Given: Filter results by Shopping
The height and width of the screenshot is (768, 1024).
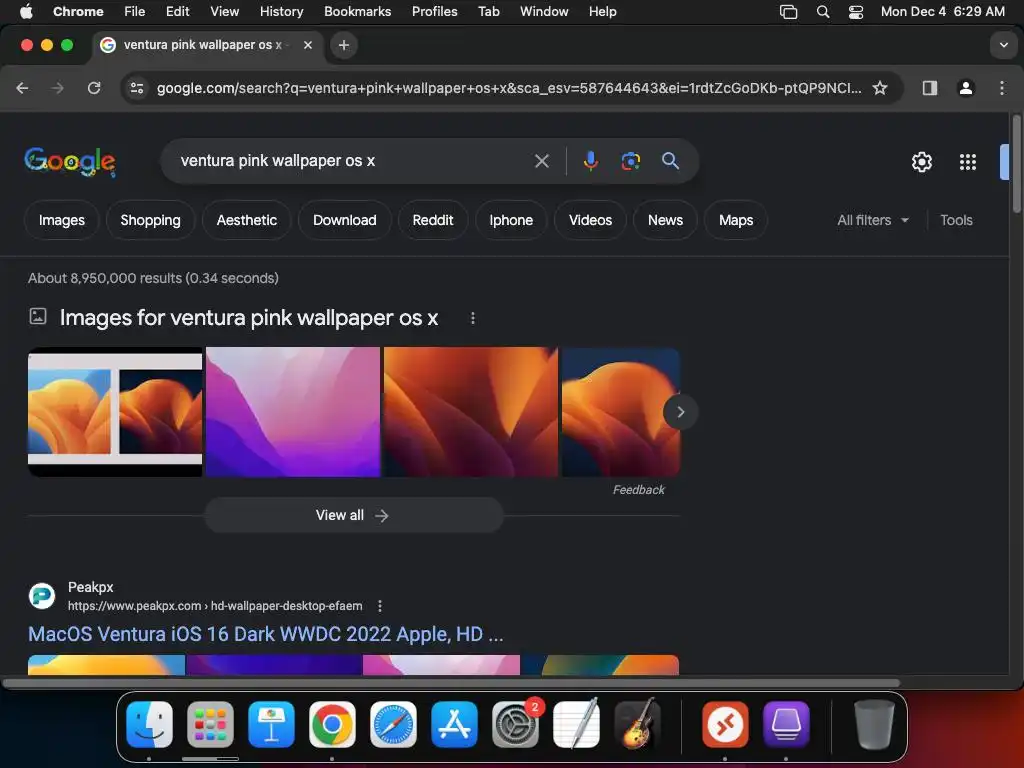Looking at the screenshot, I should [x=150, y=220].
